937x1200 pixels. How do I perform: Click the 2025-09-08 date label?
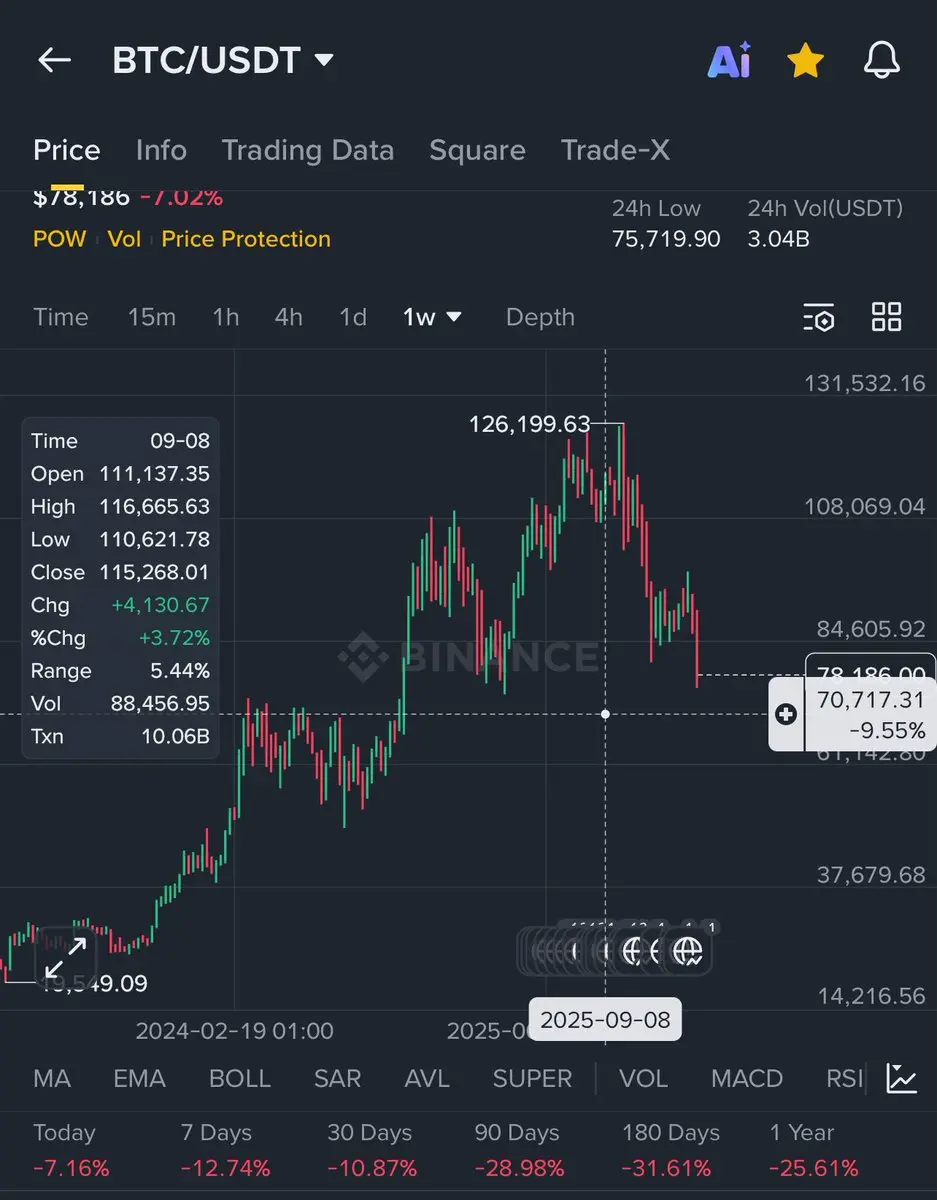605,1020
